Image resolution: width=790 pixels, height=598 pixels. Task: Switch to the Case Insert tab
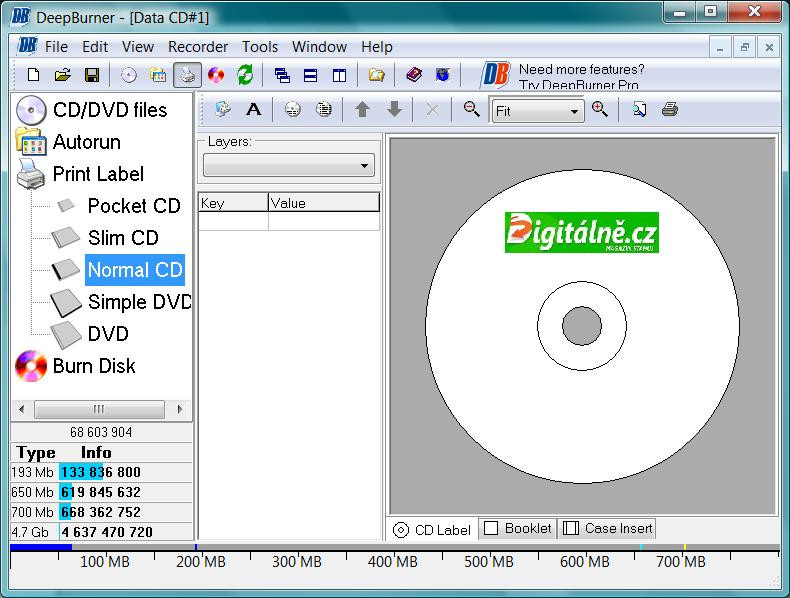(x=608, y=528)
